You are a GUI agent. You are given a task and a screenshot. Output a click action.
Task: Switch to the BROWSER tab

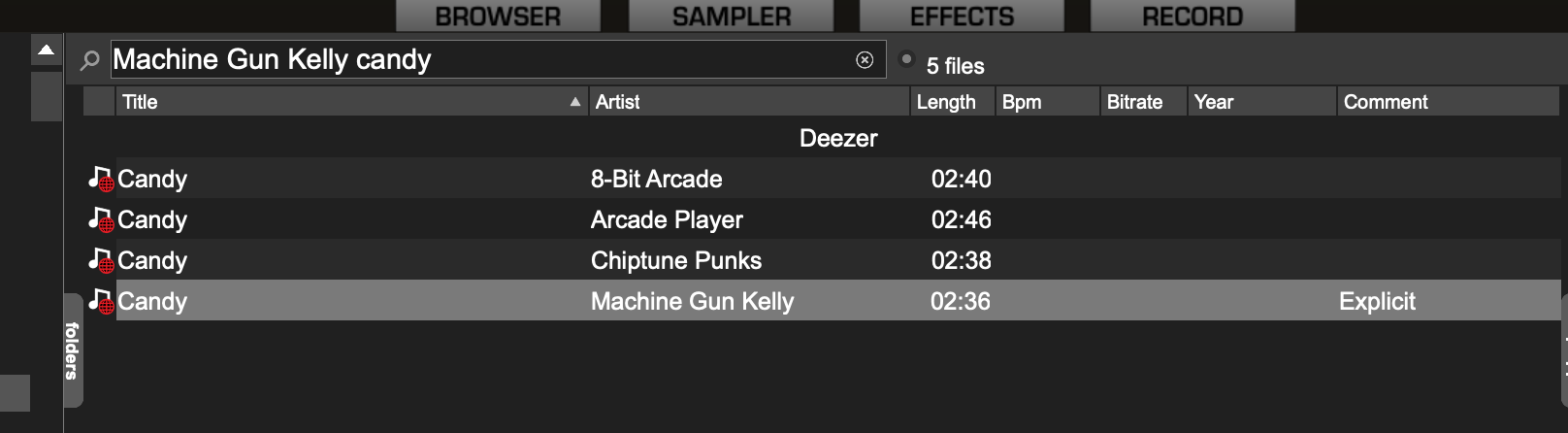click(x=498, y=17)
